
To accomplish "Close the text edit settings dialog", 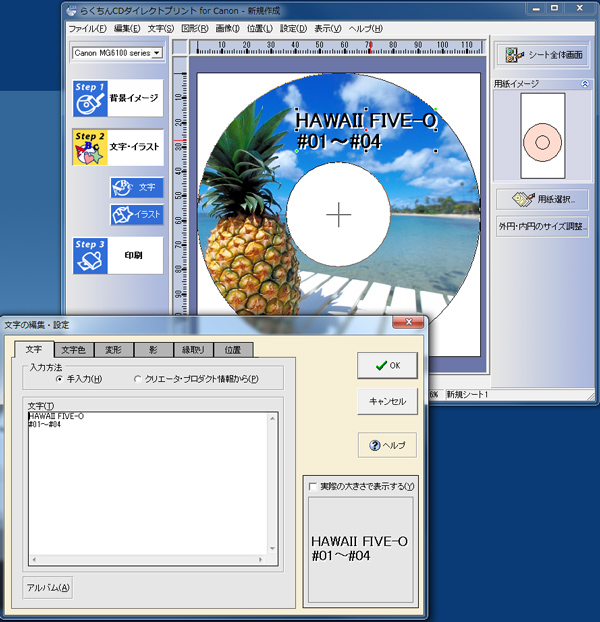I will (x=408, y=322).
